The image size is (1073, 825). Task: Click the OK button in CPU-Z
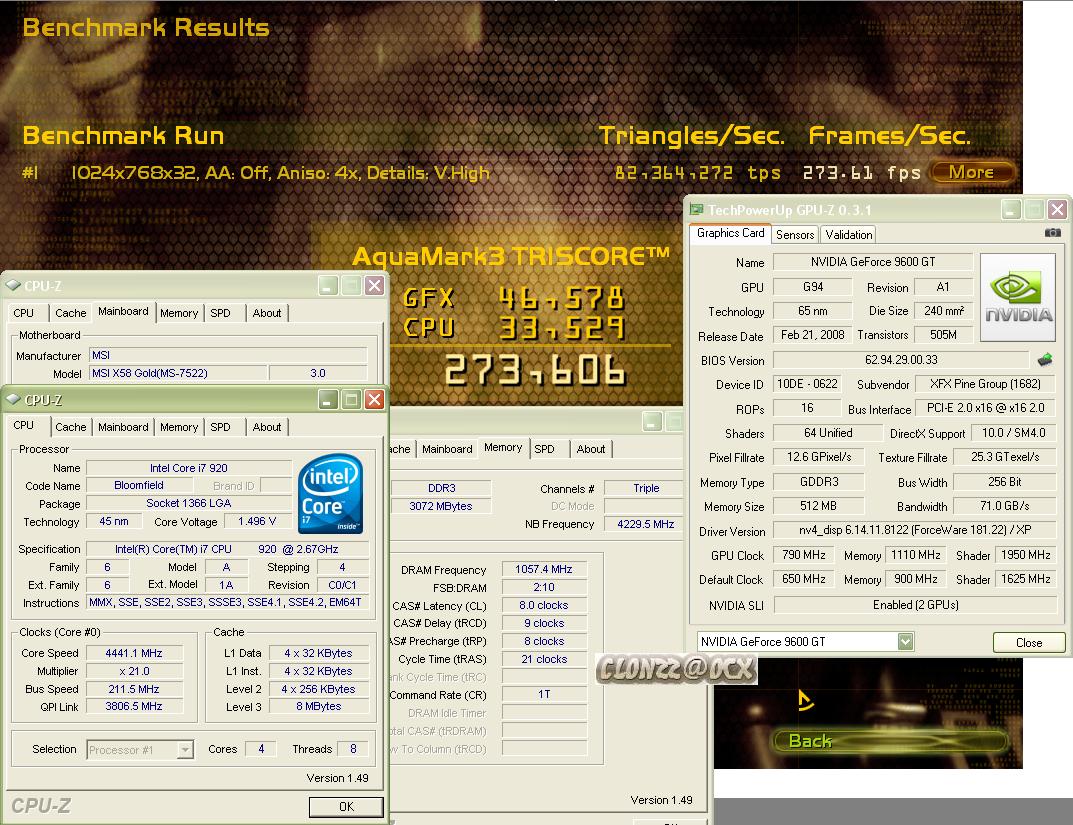[346, 807]
